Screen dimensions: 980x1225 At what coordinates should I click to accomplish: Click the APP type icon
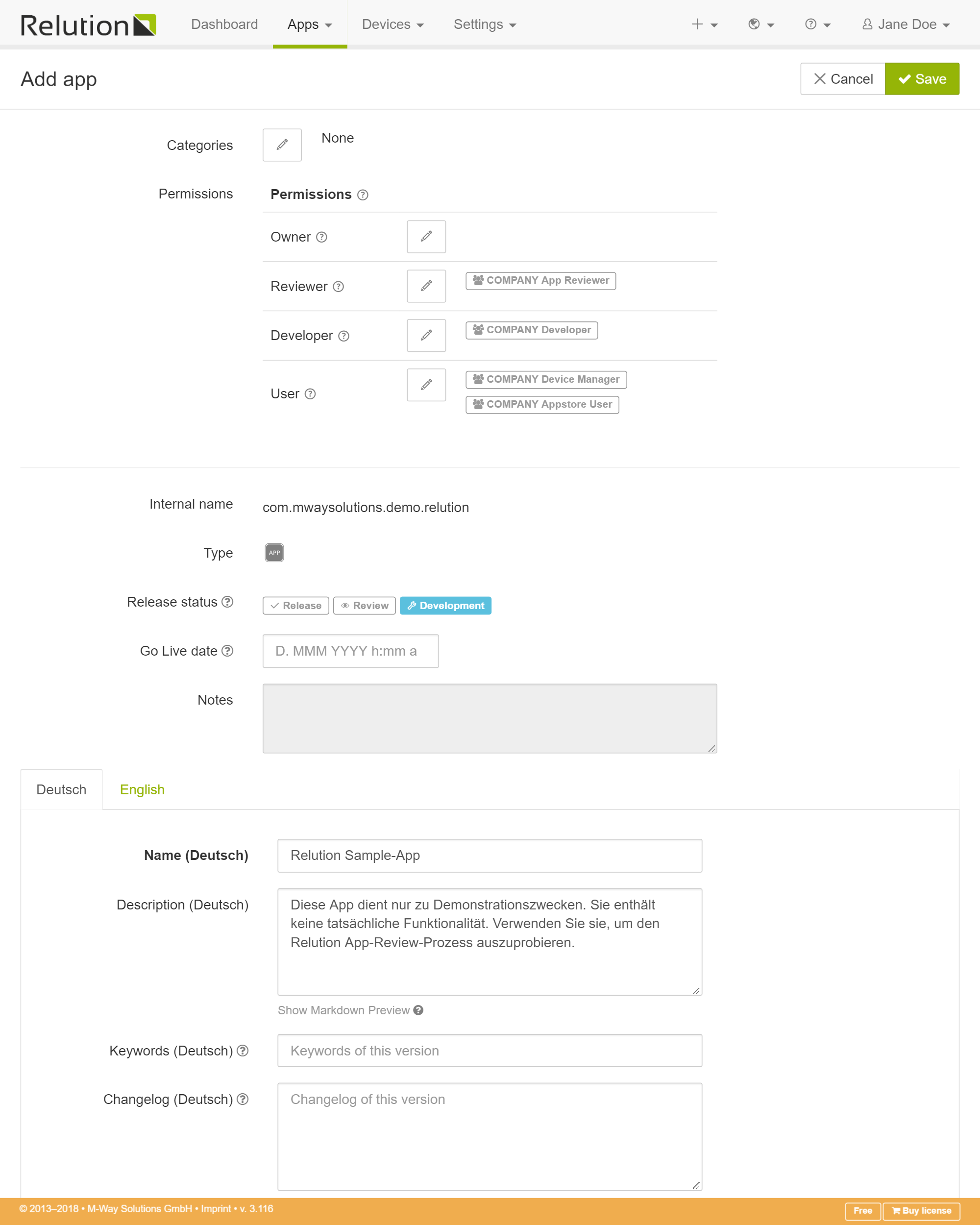coord(274,552)
